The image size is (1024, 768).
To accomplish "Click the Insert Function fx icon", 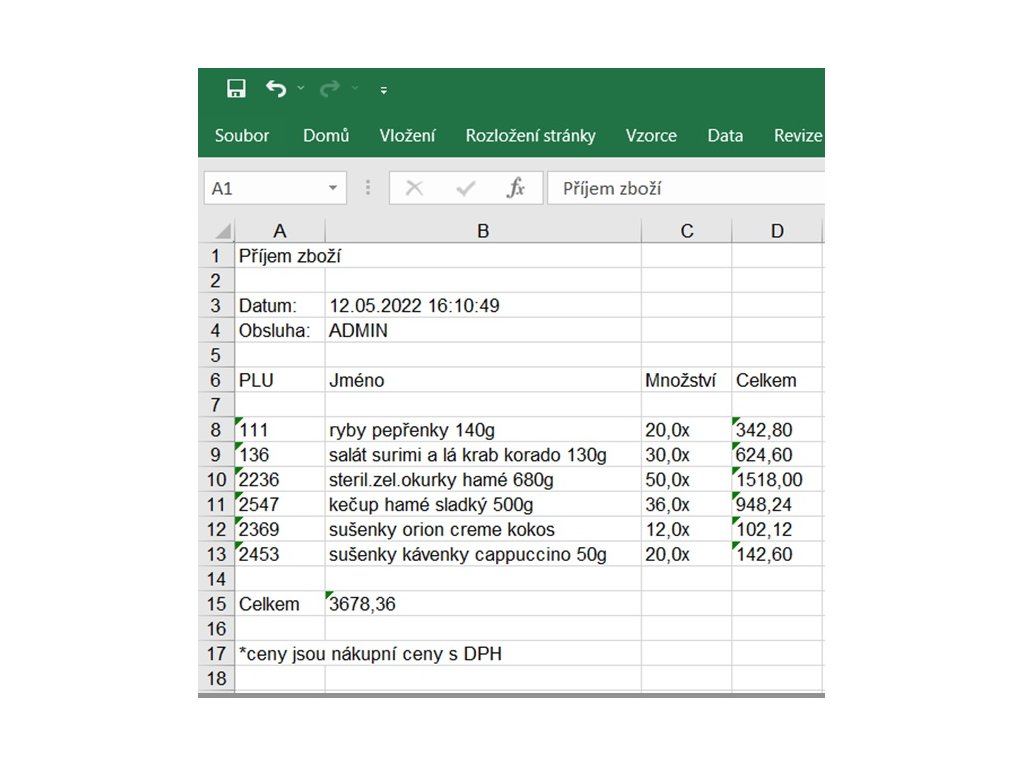I will [x=515, y=189].
